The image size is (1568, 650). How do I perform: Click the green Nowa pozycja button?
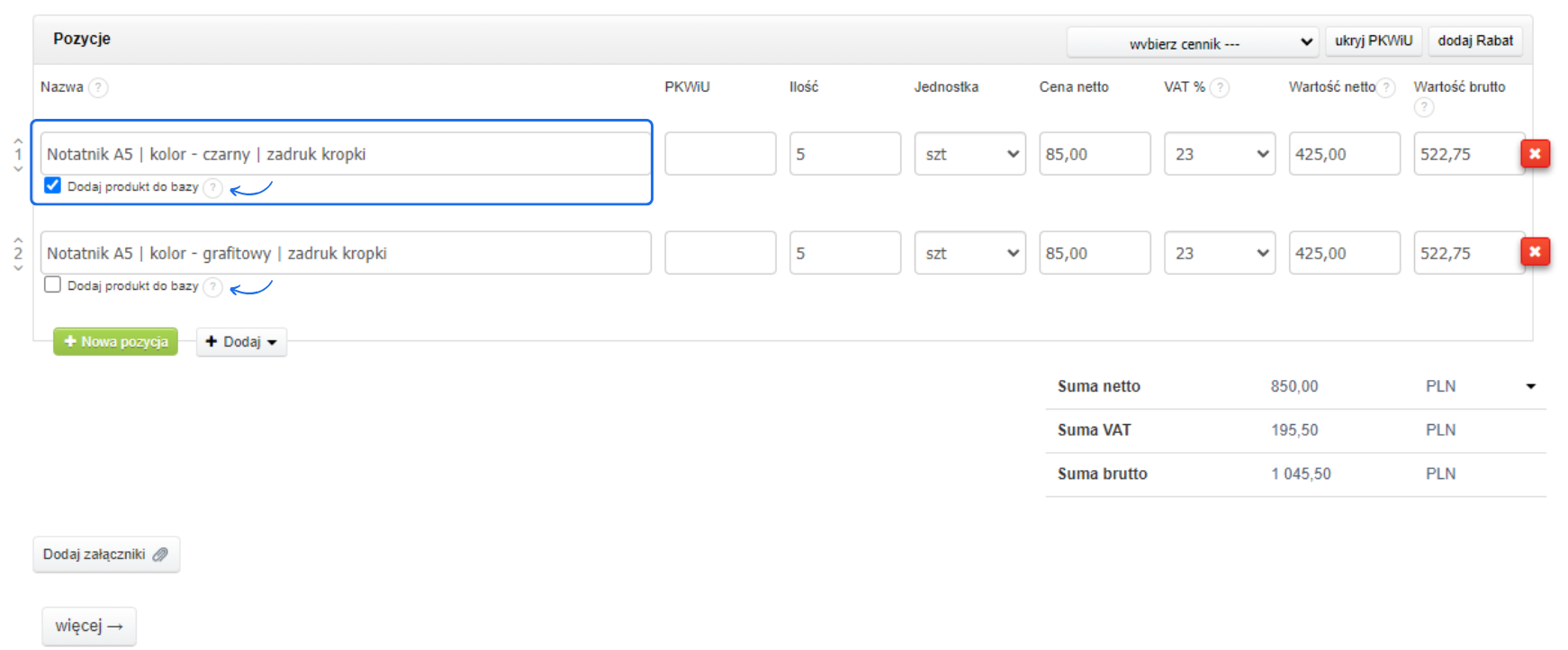(115, 342)
